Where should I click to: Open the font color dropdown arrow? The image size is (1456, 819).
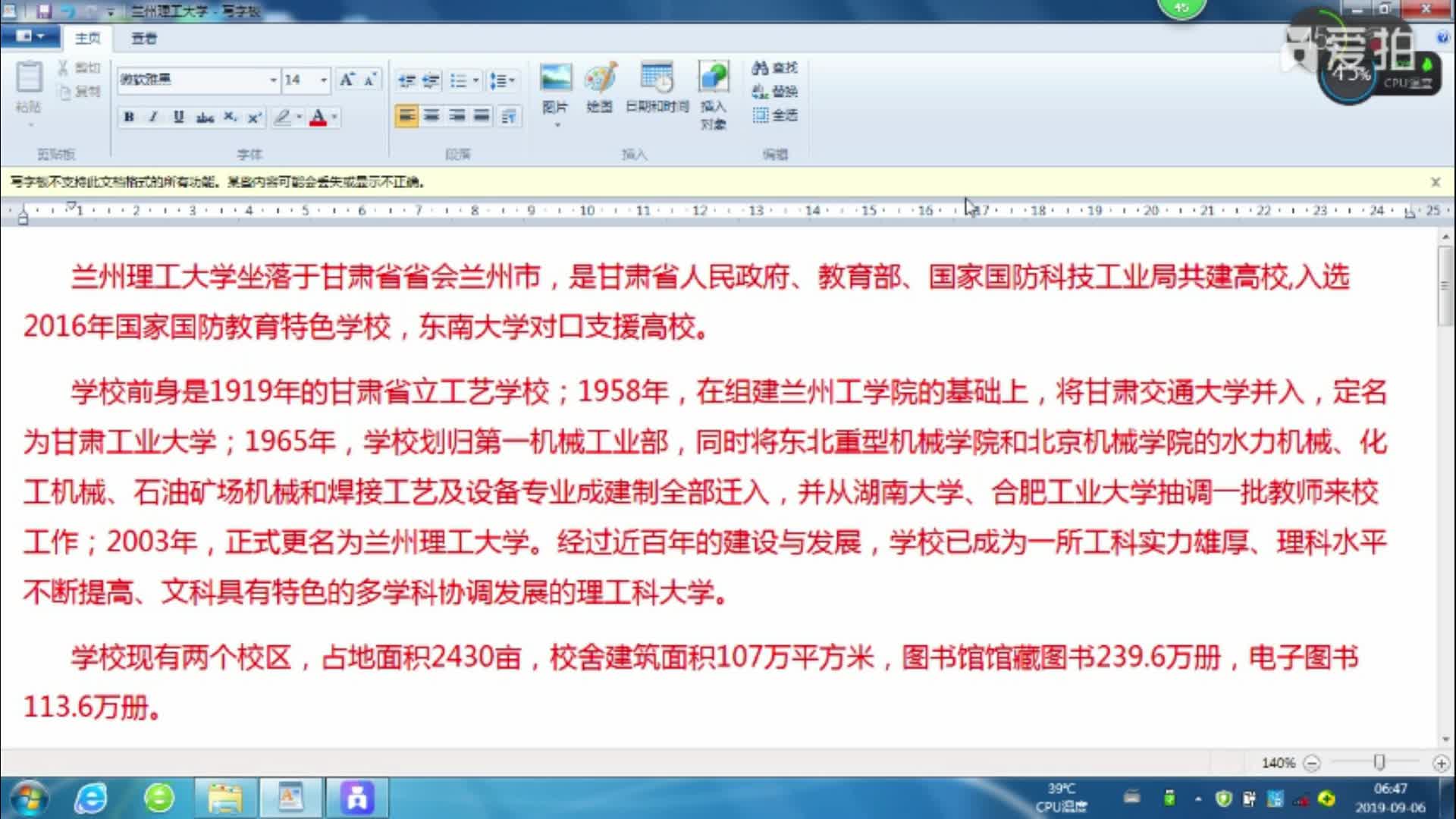click(x=334, y=117)
